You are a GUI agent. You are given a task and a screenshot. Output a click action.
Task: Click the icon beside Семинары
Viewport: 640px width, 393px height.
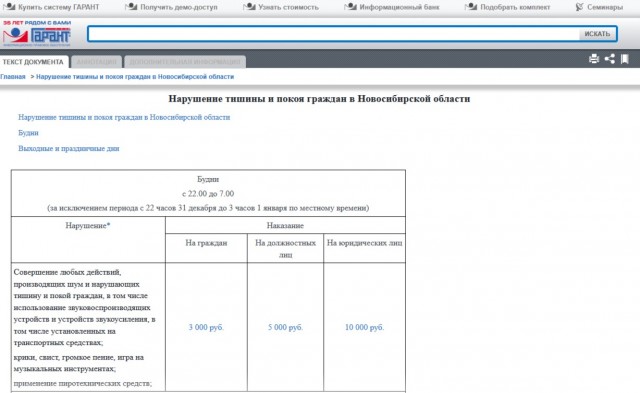(x=580, y=7)
